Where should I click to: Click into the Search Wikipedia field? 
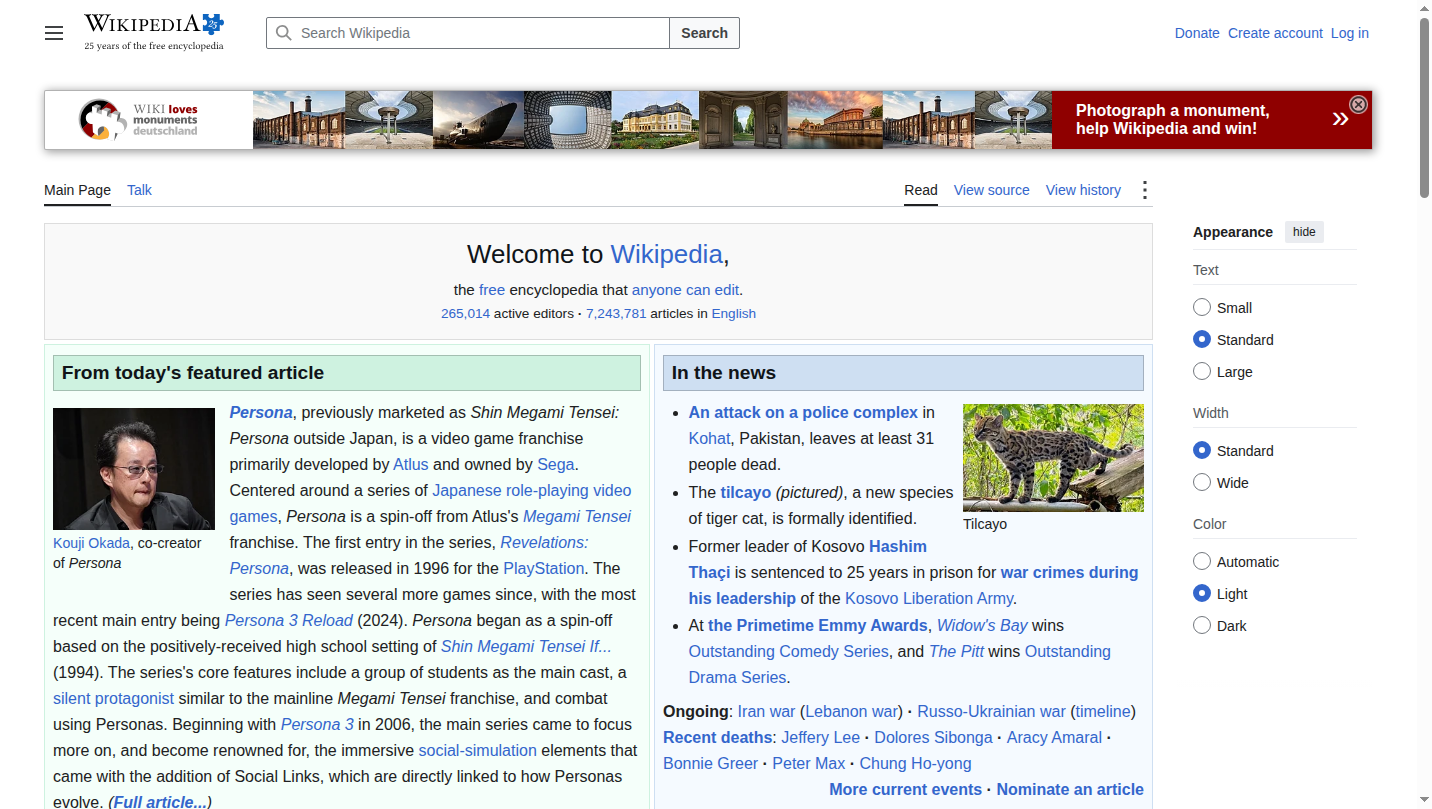(x=468, y=33)
